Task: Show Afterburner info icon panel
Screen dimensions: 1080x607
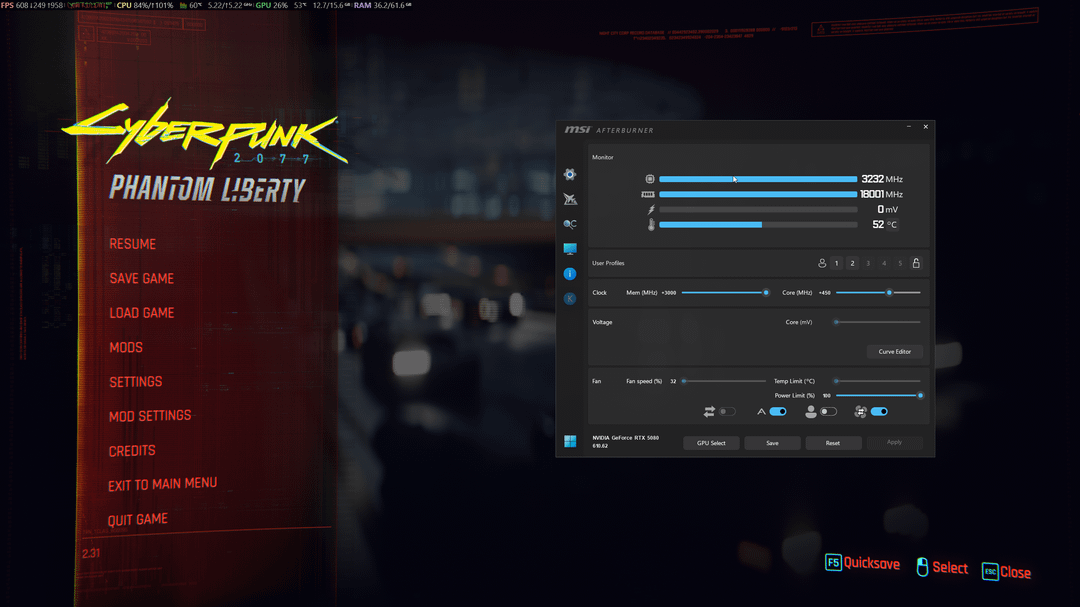Action: coord(570,274)
